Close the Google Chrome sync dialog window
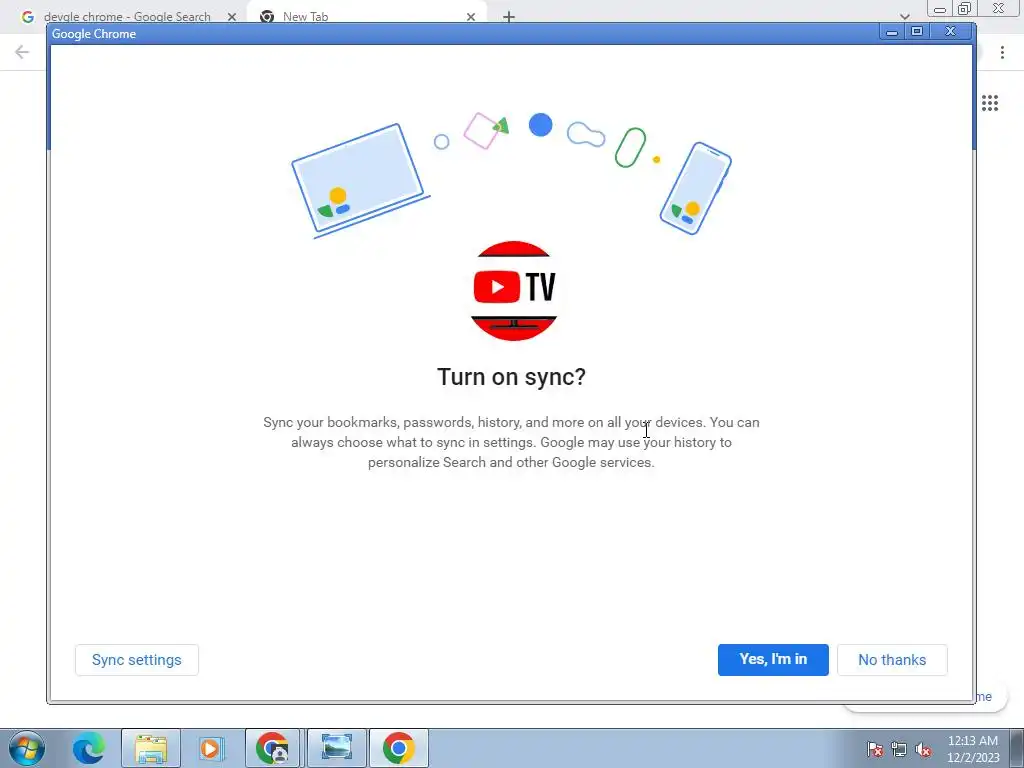The image size is (1024, 768). [951, 31]
